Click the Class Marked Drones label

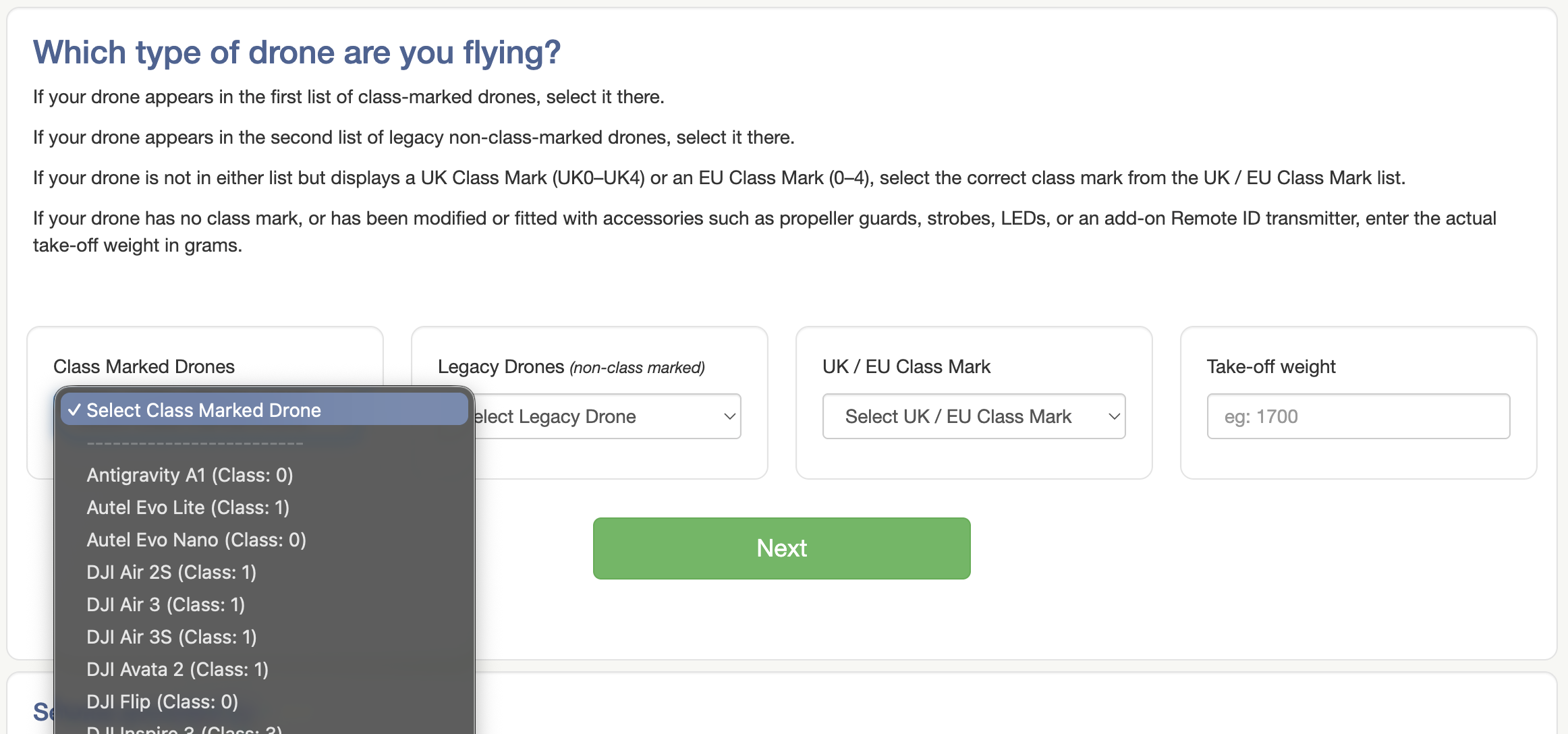click(x=144, y=366)
